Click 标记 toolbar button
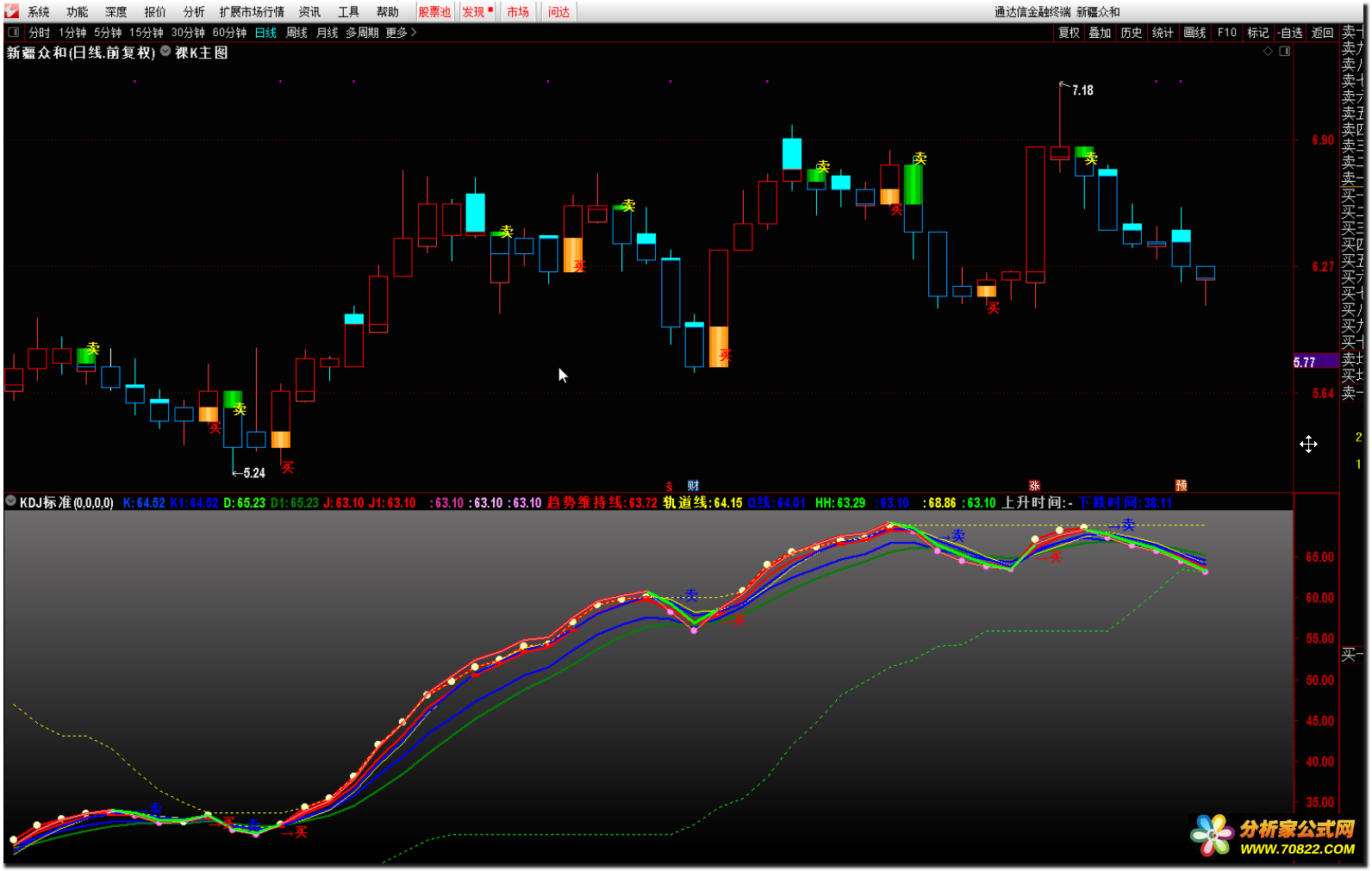Image resolution: width=1372 pixels, height=871 pixels. 1258,33
